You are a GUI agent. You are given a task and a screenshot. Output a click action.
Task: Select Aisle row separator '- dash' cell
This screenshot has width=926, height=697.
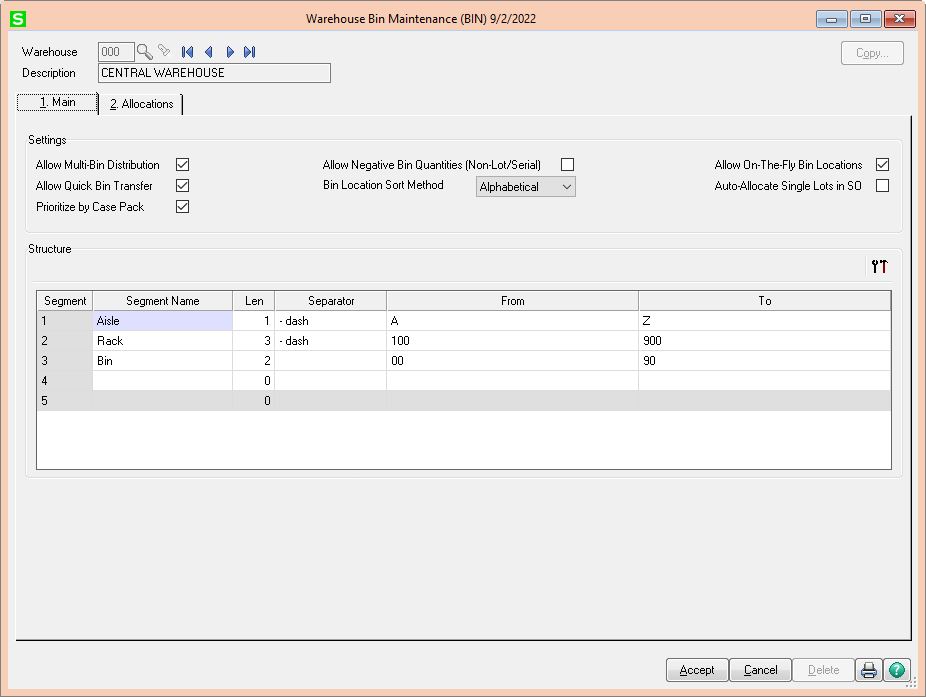[331, 321]
